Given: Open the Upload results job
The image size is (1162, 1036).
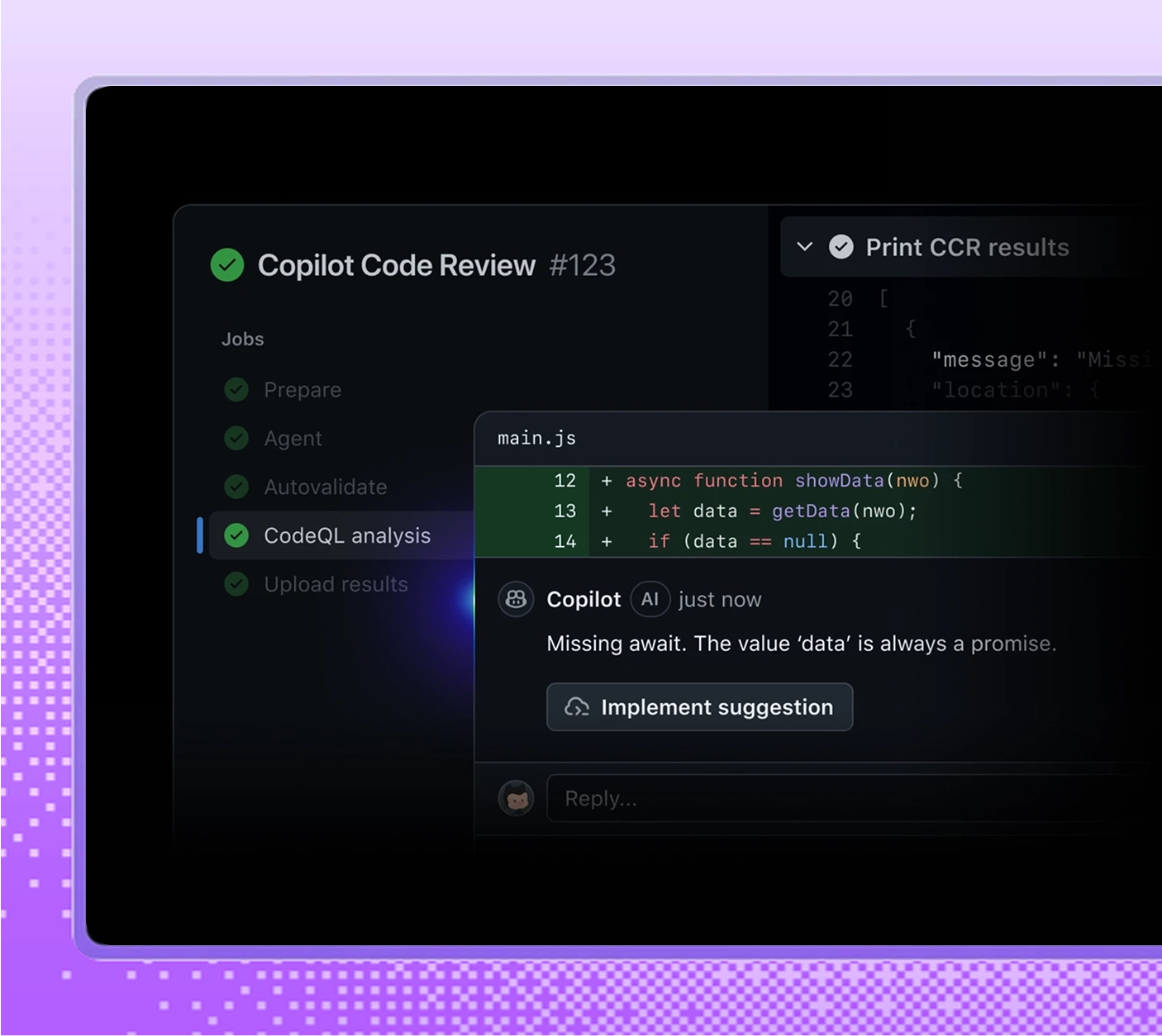Looking at the screenshot, I should [x=336, y=584].
